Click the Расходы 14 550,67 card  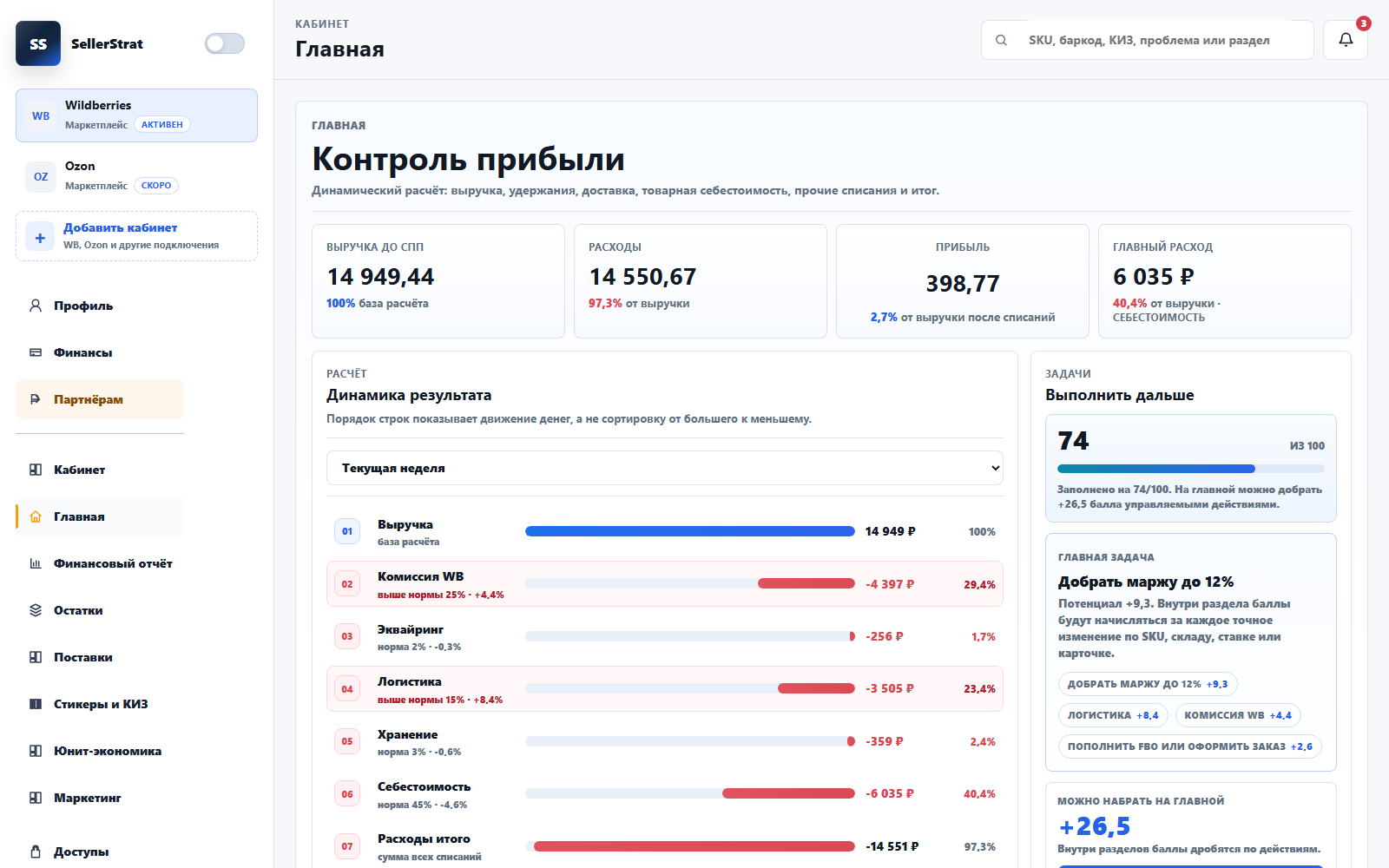701,281
